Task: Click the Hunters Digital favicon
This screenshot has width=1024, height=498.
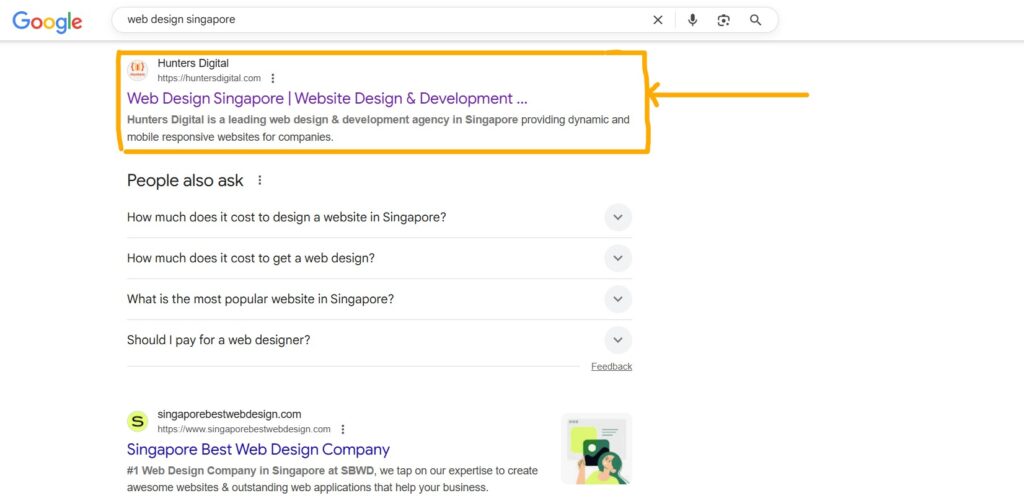Action: [x=138, y=70]
